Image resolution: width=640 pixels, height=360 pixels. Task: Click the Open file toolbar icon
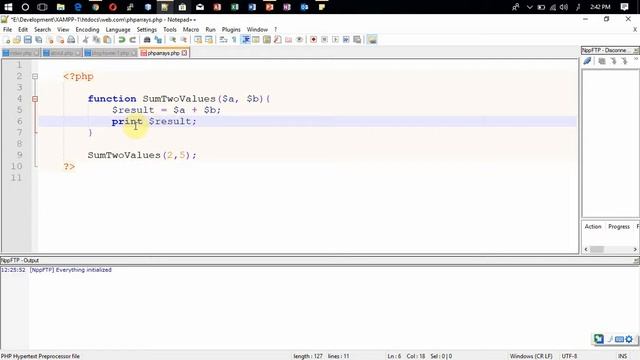click(17, 40)
